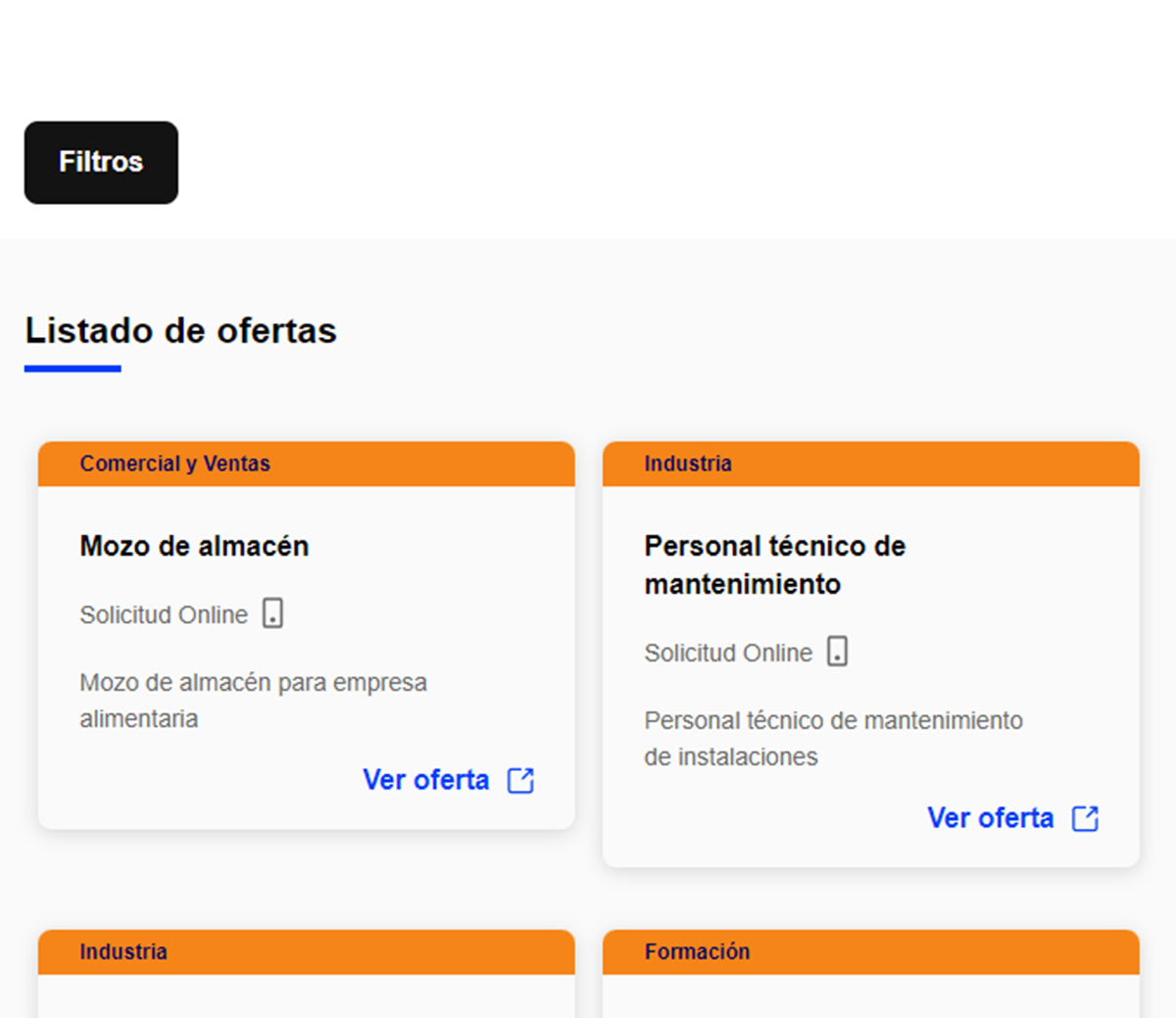1176x1018 pixels.
Task: Select the Formación category label
Action: (697, 951)
